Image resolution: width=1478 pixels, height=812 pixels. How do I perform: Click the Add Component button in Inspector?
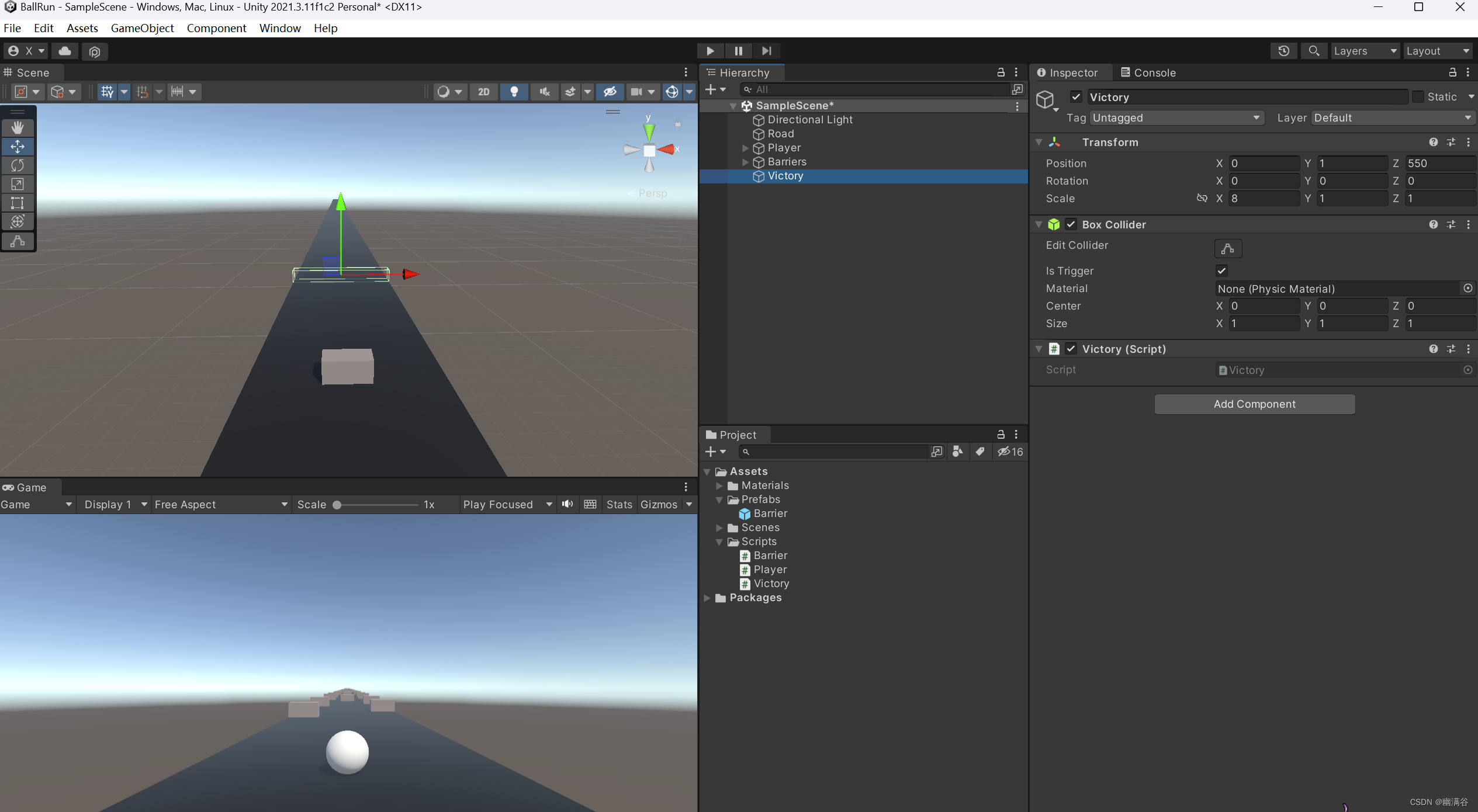pyautogui.click(x=1254, y=403)
